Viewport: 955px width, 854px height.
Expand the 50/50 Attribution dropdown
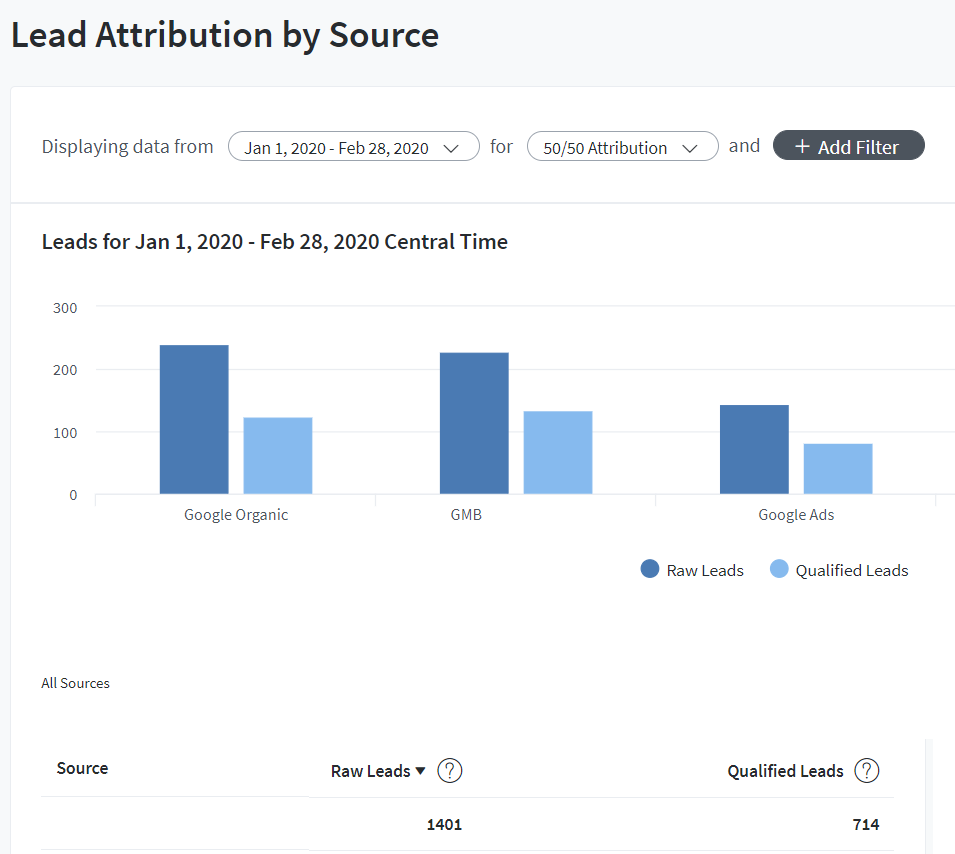click(622, 147)
